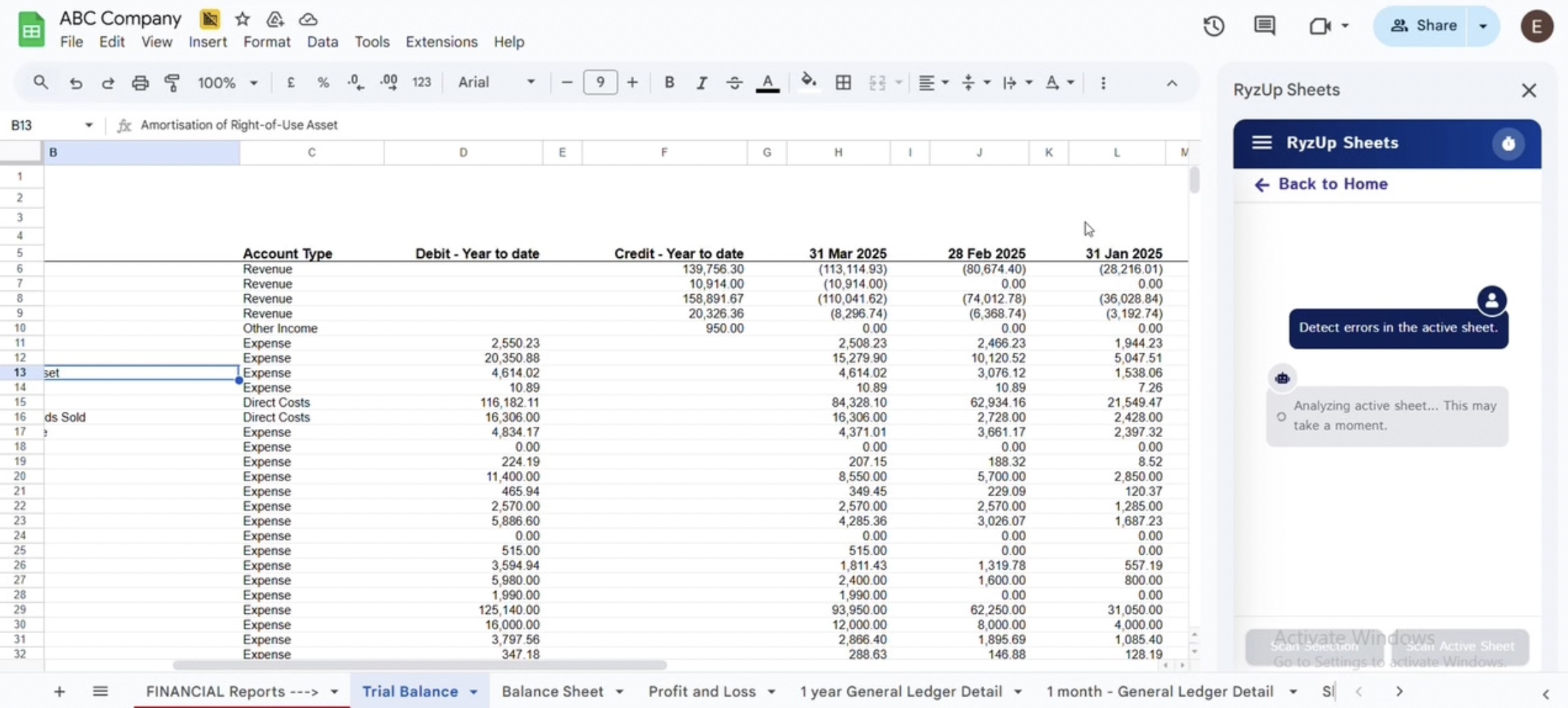Decrease font size minus
This screenshot has width=1568, height=708.
(567, 82)
